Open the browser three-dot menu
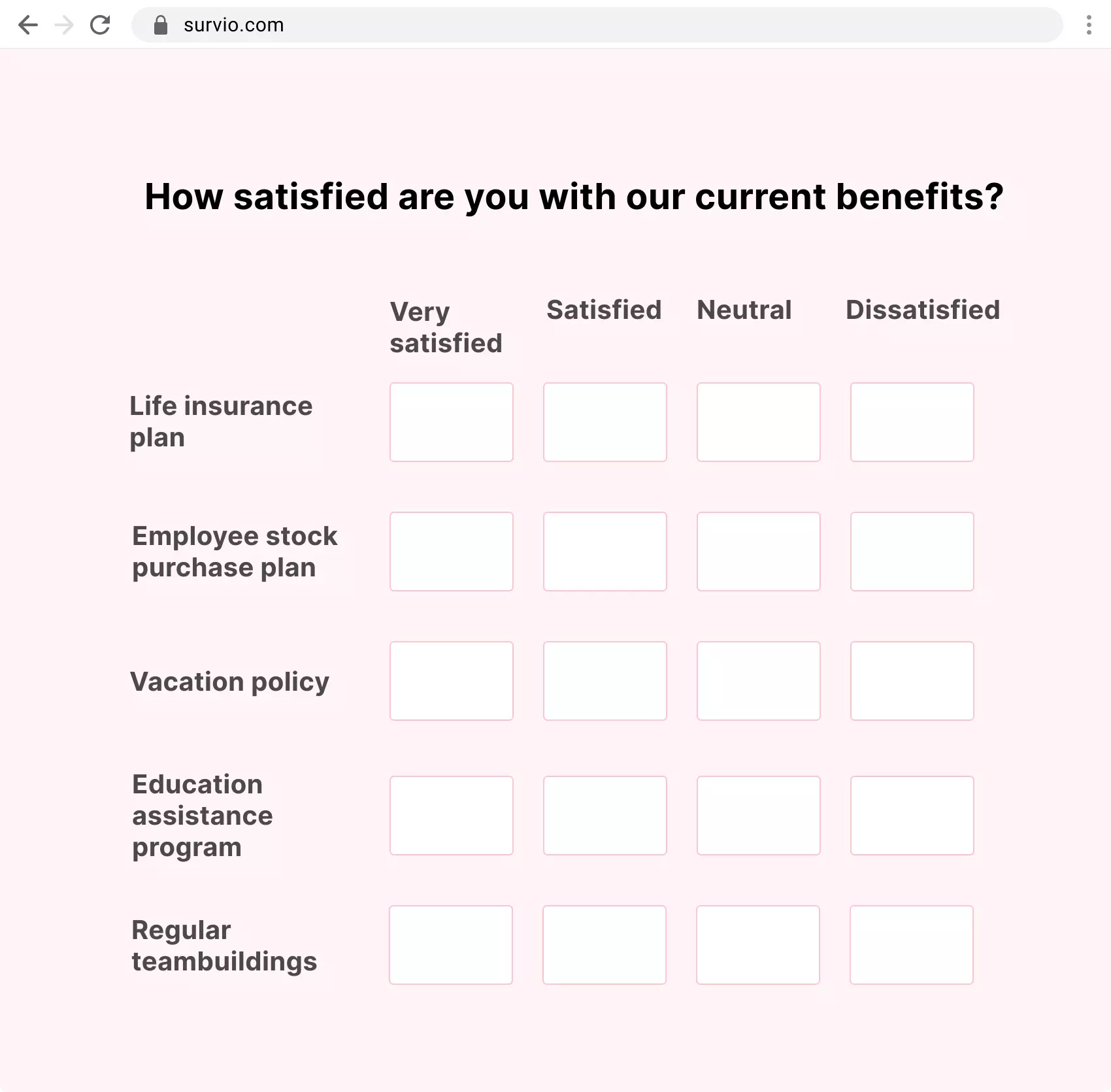 pos(1088,25)
